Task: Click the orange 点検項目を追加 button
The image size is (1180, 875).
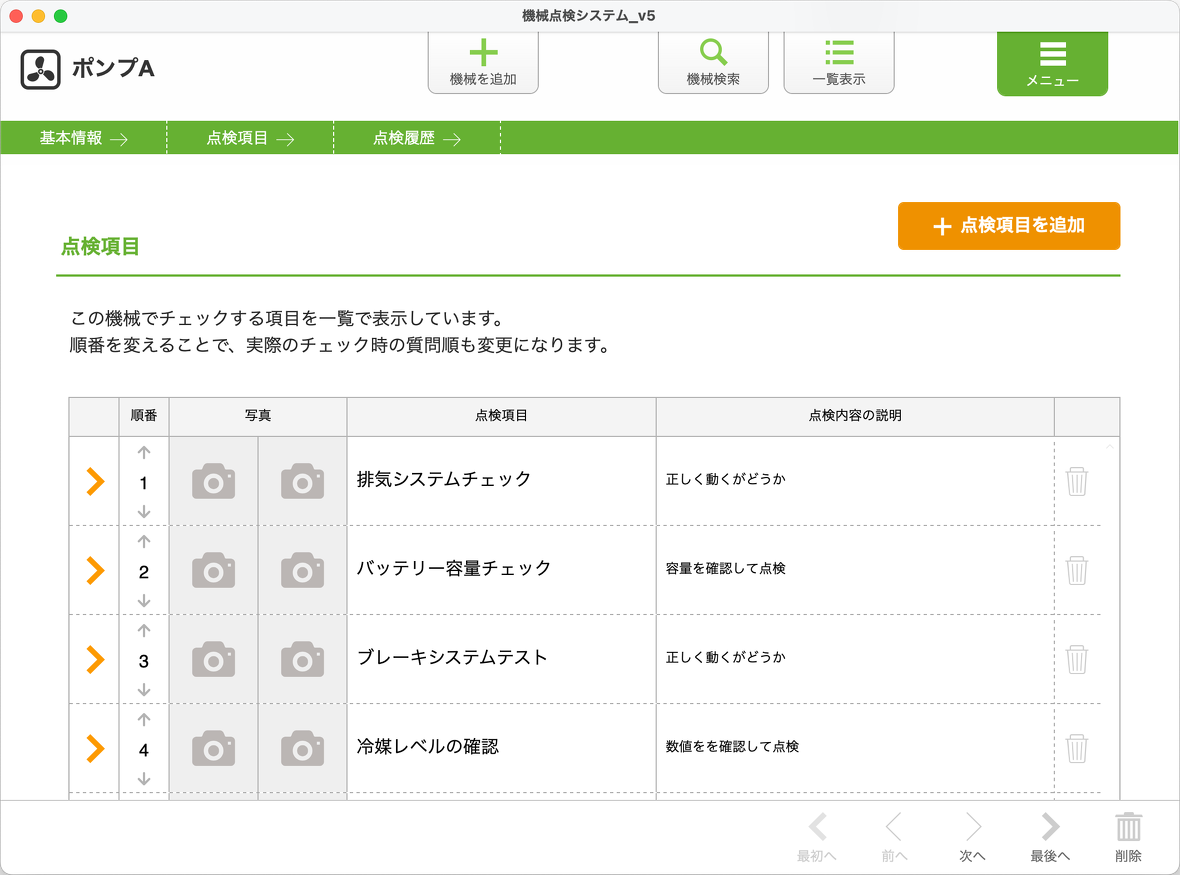Action: coord(1008,226)
